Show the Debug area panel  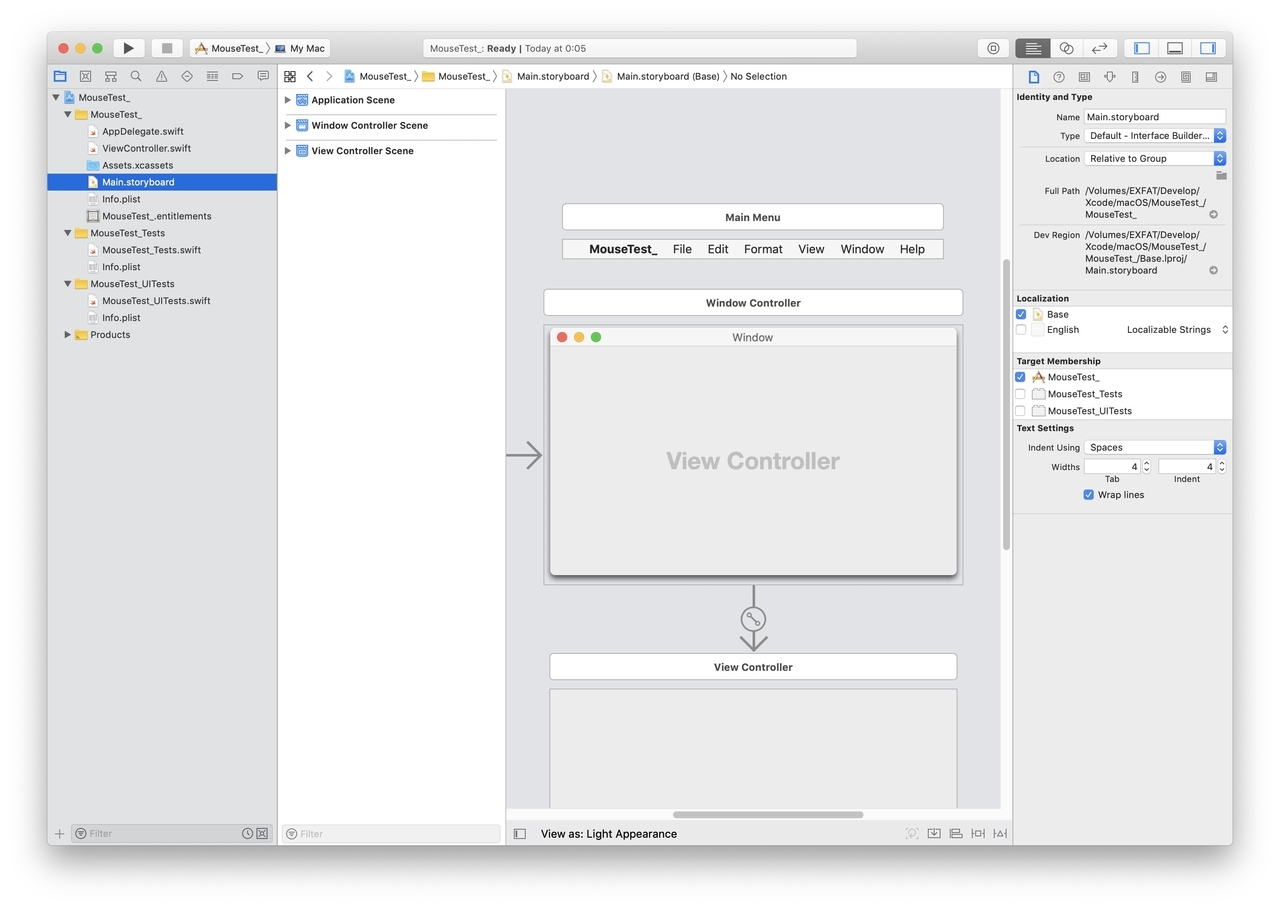click(1175, 48)
